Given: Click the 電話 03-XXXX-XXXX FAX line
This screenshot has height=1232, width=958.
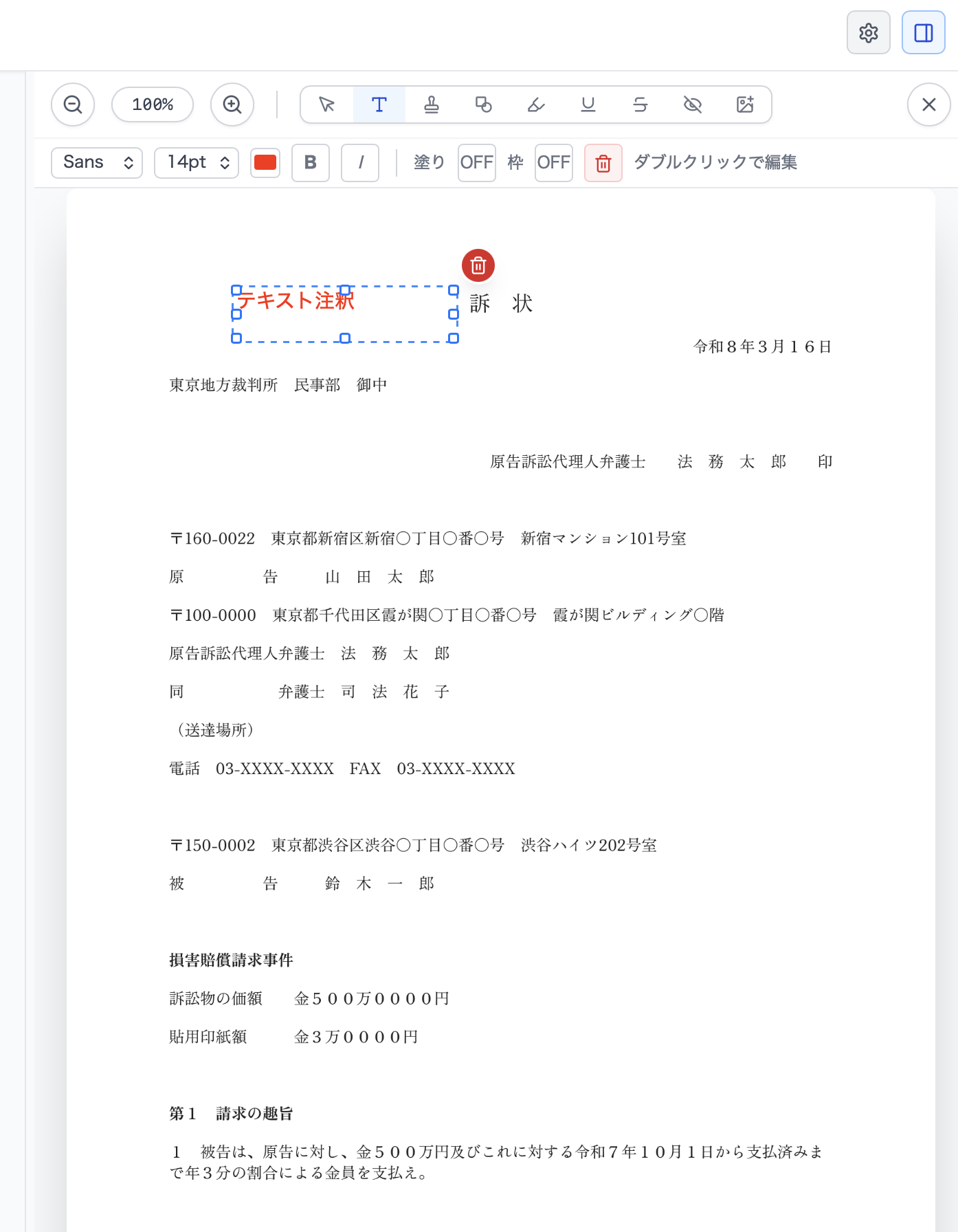Looking at the screenshot, I should (342, 769).
